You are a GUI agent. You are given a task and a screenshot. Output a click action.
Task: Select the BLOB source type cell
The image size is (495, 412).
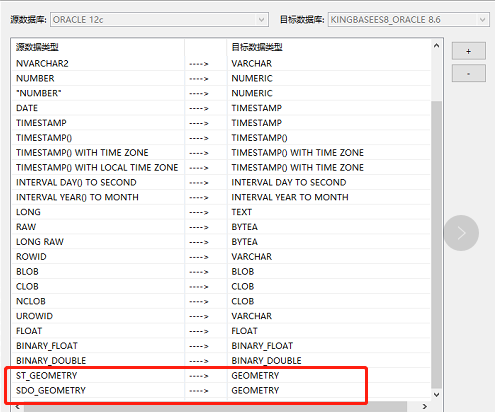pos(27,271)
